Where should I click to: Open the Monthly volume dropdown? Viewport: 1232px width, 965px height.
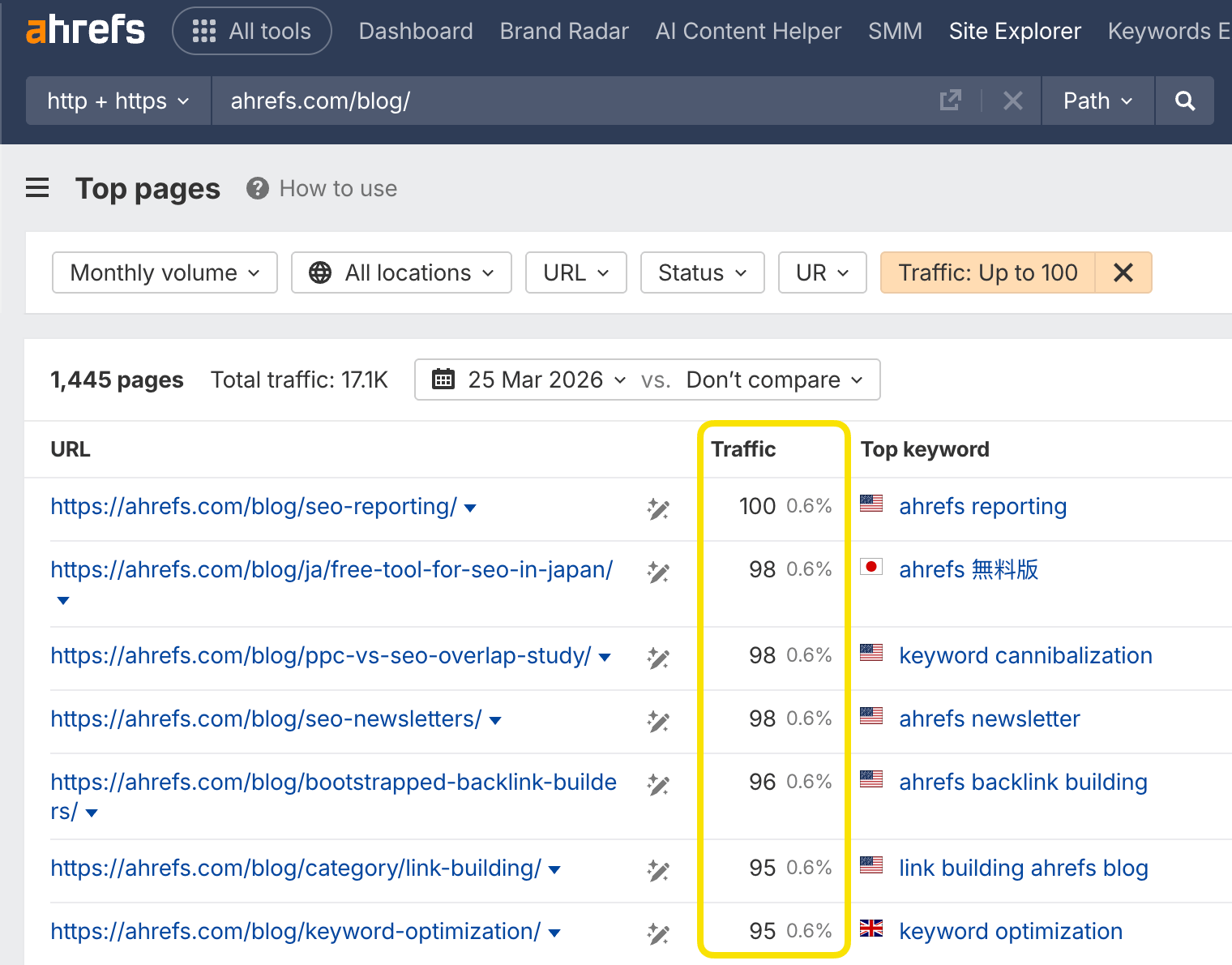point(164,272)
